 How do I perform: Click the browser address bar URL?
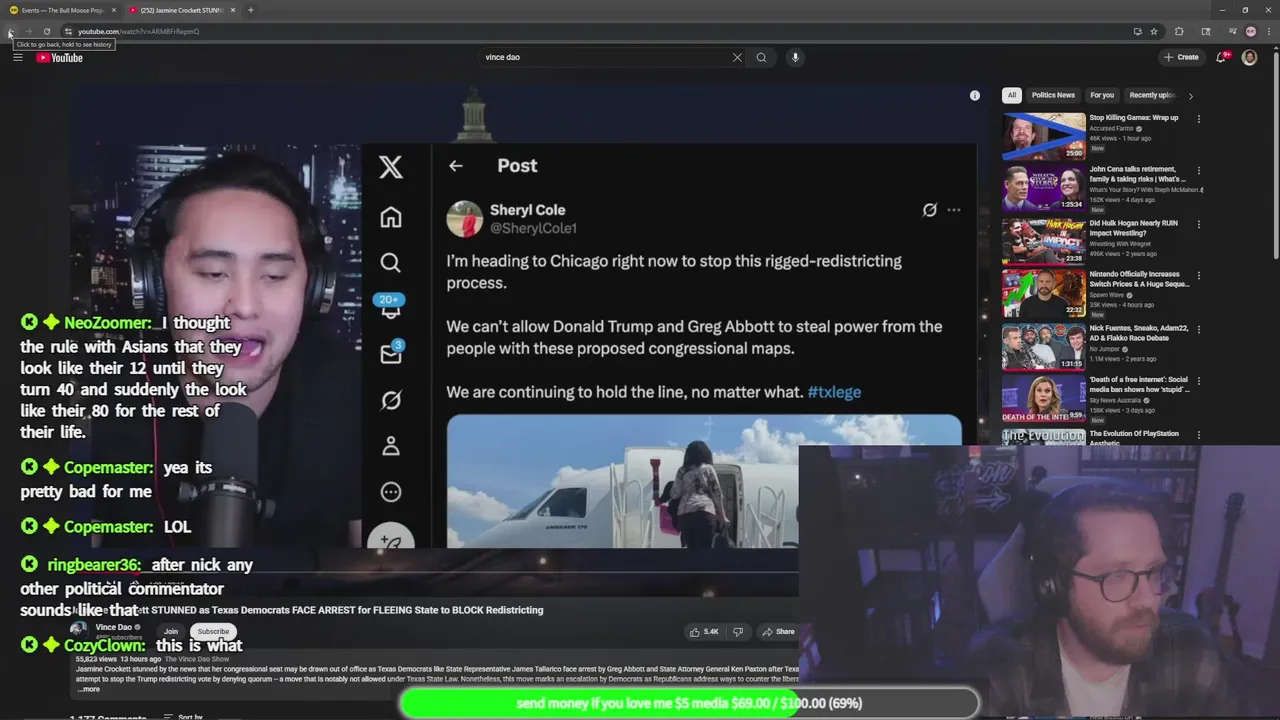(139, 31)
